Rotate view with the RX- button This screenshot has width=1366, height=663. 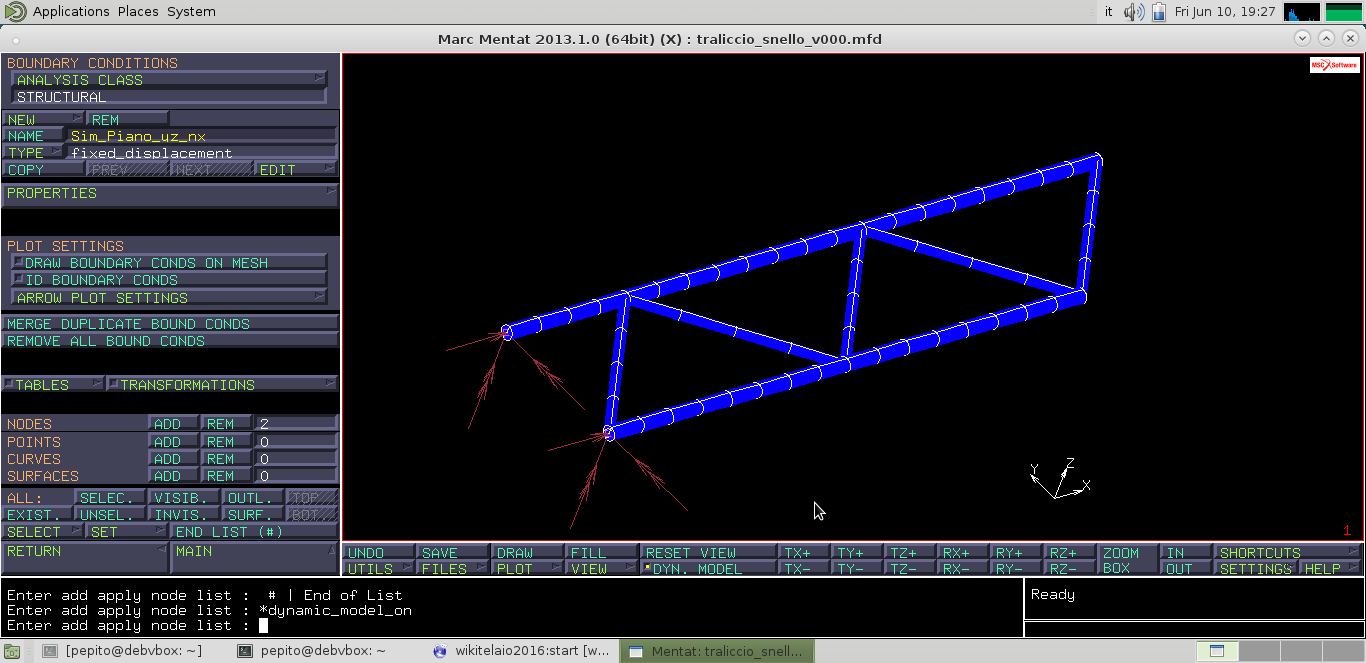[964, 569]
